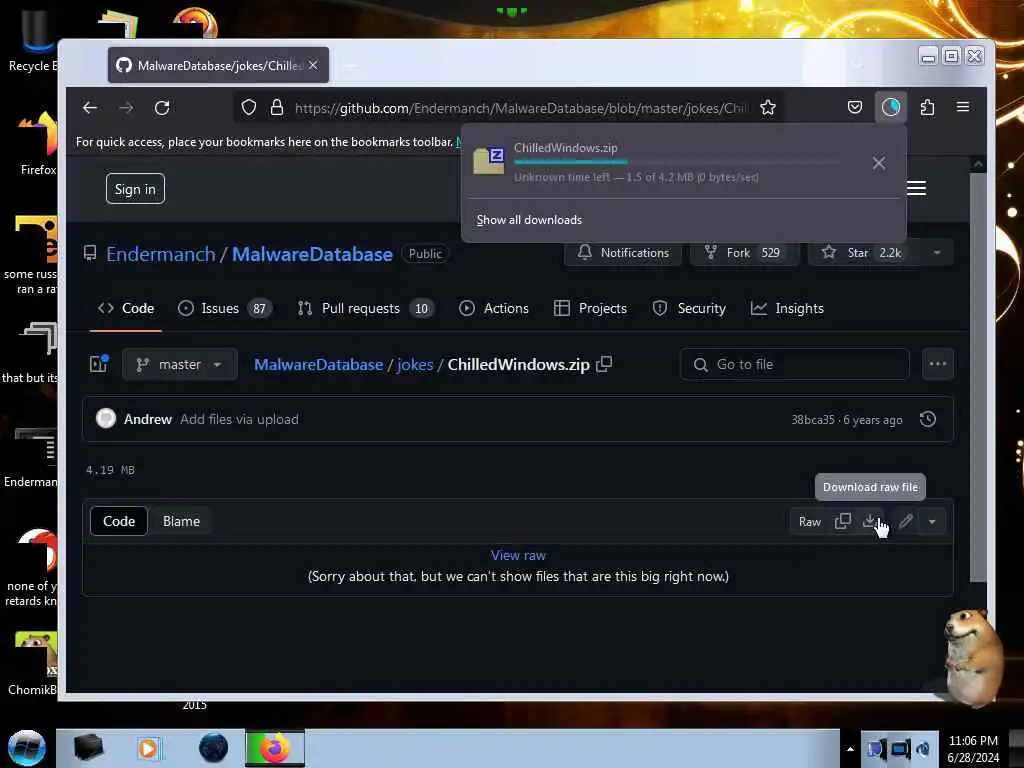This screenshot has height=768, width=1024.
Task: Open the Pull requests tab
Action: pyautogui.click(x=366, y=308)
